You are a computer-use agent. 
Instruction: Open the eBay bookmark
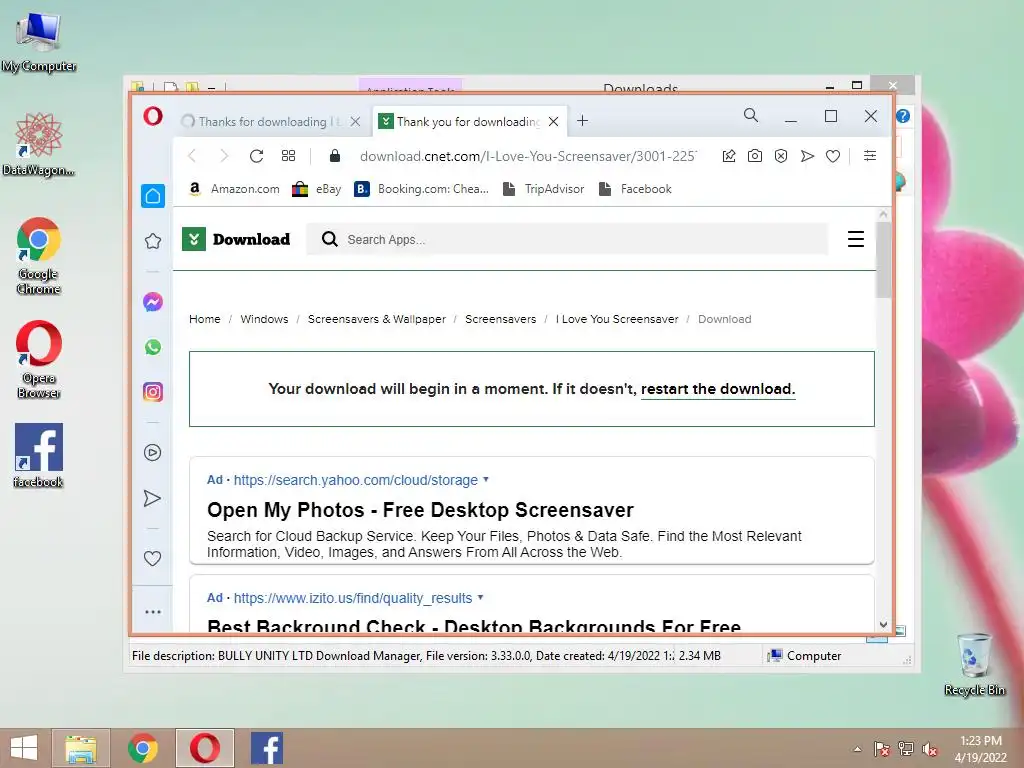coord(317,189)
